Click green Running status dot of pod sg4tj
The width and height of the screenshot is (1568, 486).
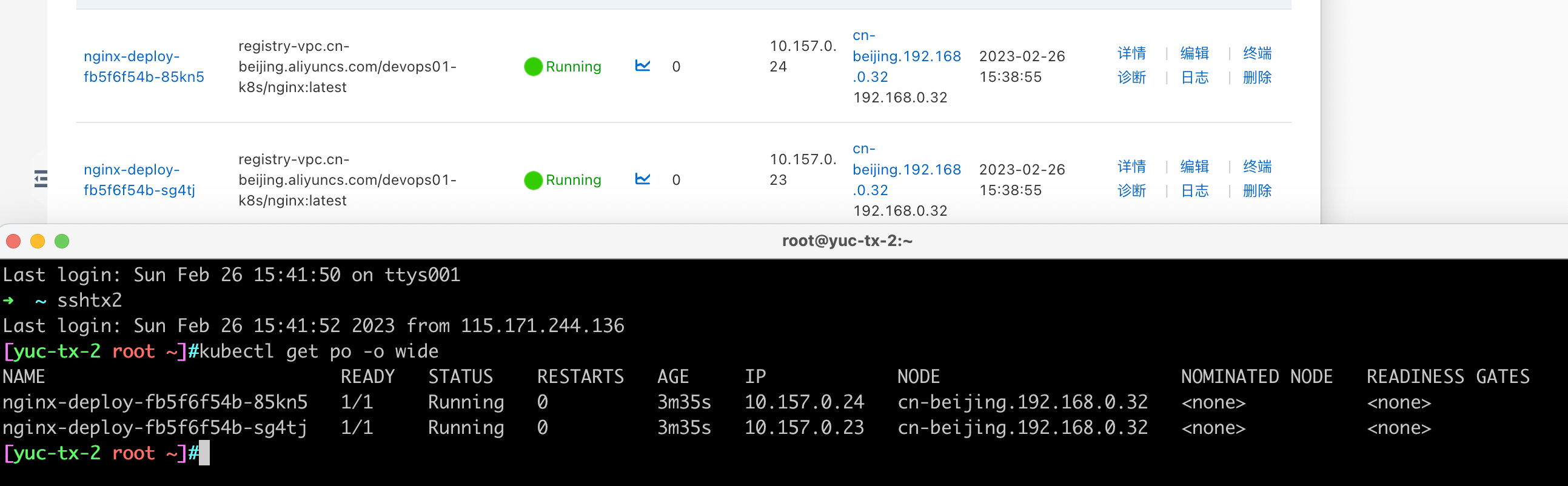click(x=532, y=180)
